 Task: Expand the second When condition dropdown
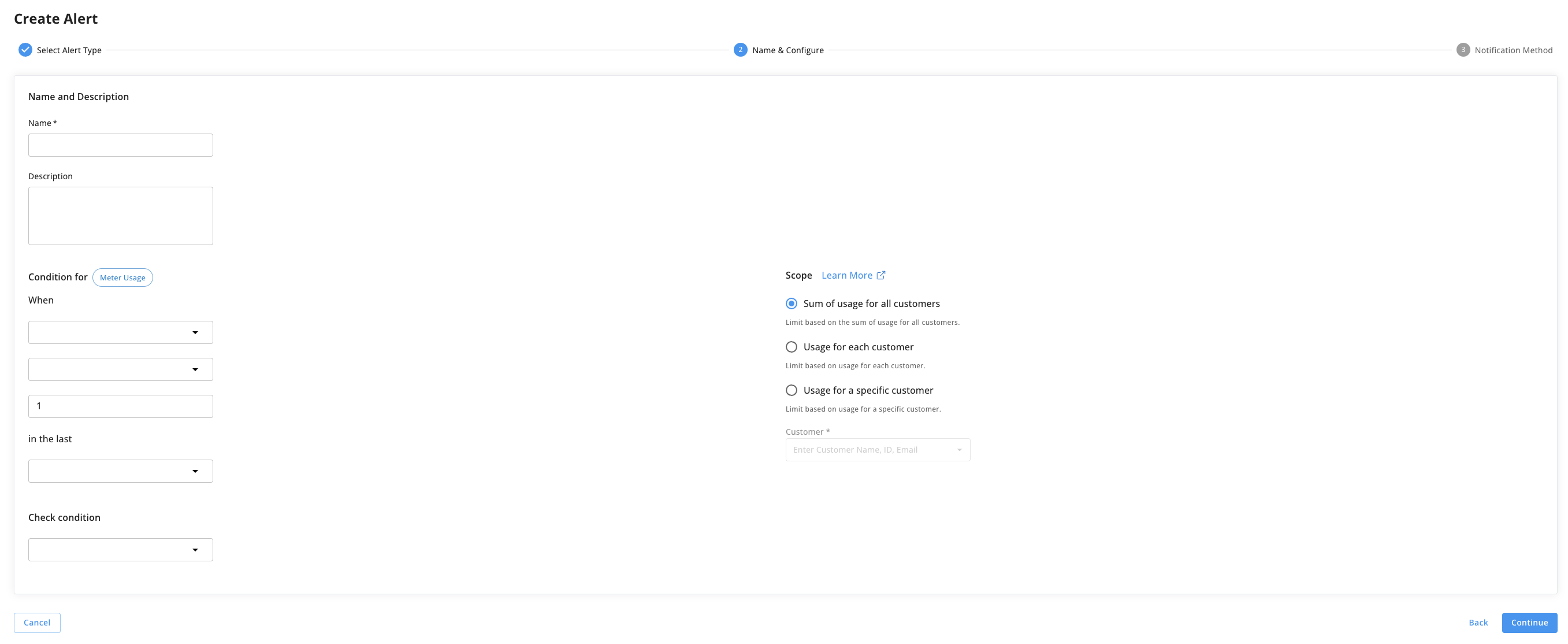pos(121,369)
